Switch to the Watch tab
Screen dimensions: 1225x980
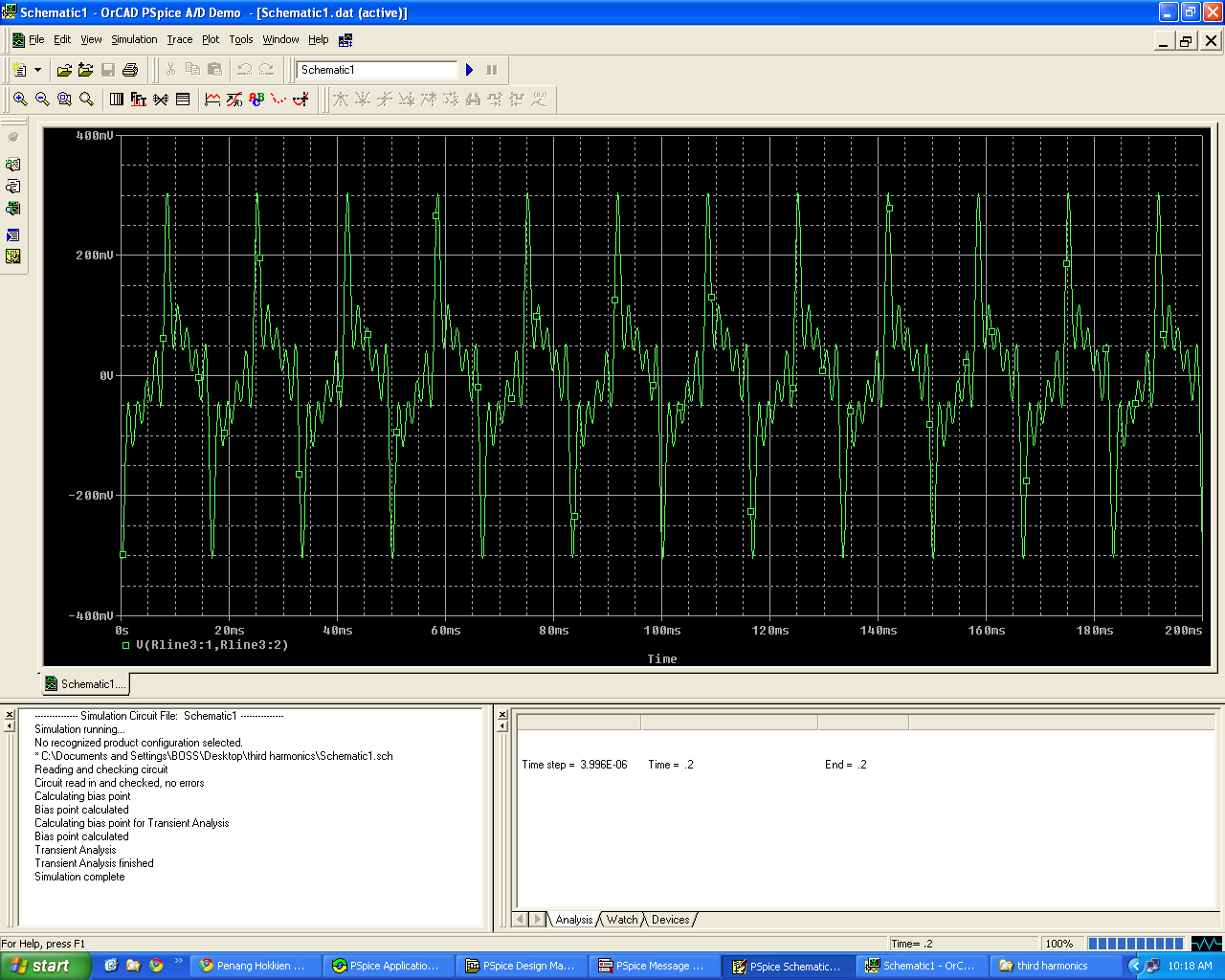point(622,920)
